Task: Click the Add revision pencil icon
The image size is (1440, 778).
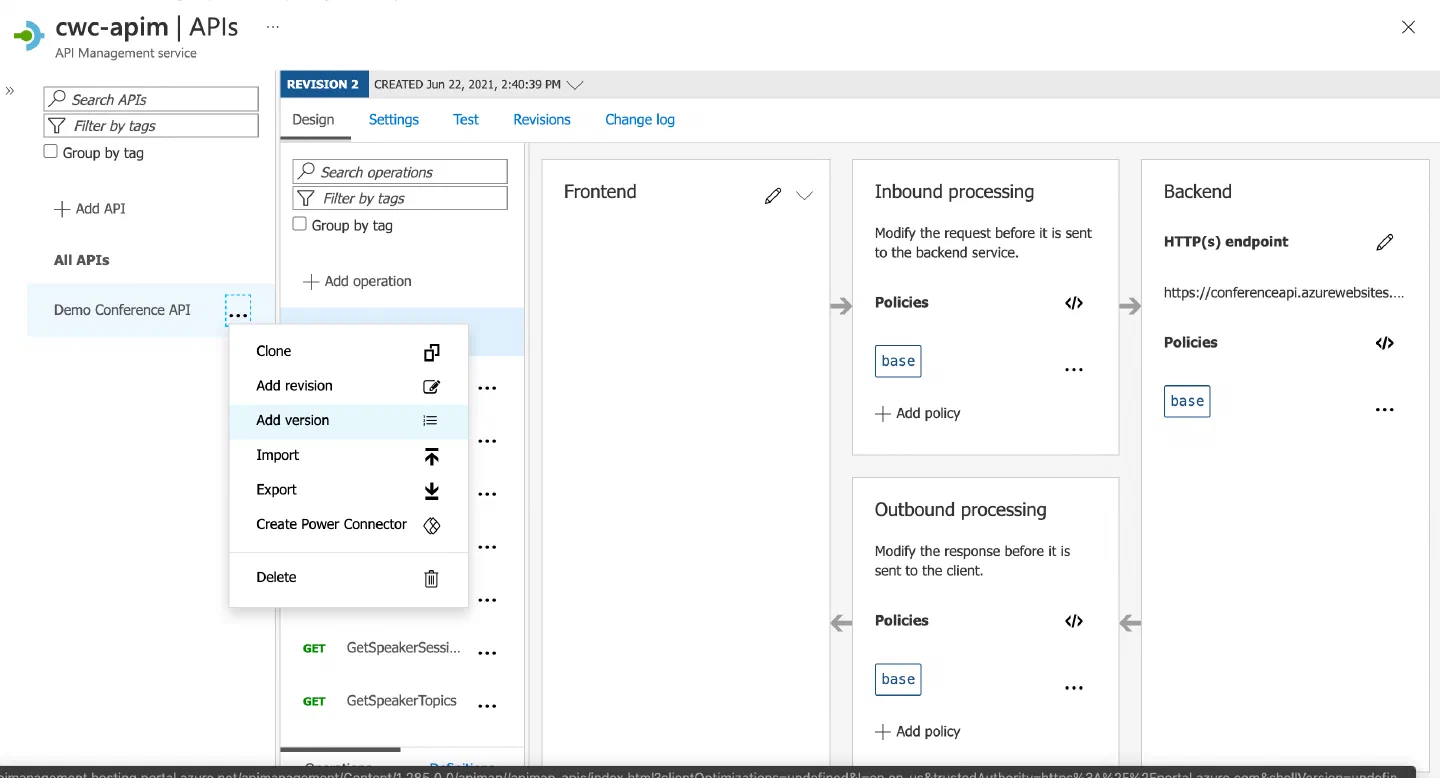Action: tap(431, 387)
